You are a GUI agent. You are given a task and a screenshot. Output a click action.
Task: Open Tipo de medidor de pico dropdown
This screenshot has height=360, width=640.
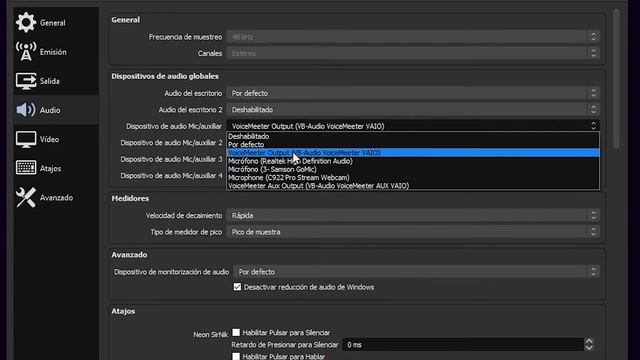413,232
